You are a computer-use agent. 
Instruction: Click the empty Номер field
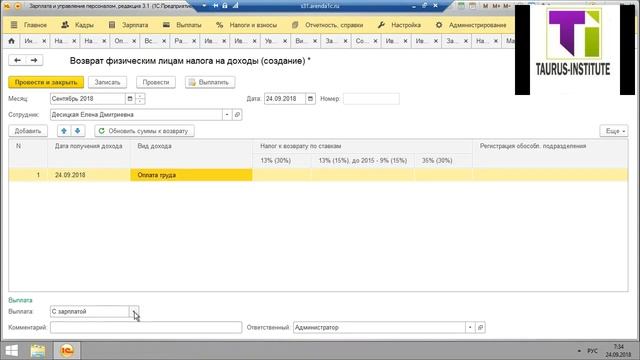371,99
